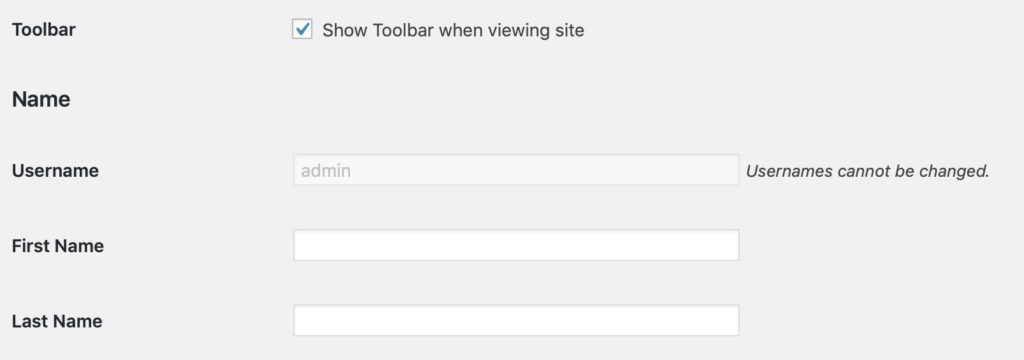
Task: Click the 'Toolbar' row label
Action: 44,30
